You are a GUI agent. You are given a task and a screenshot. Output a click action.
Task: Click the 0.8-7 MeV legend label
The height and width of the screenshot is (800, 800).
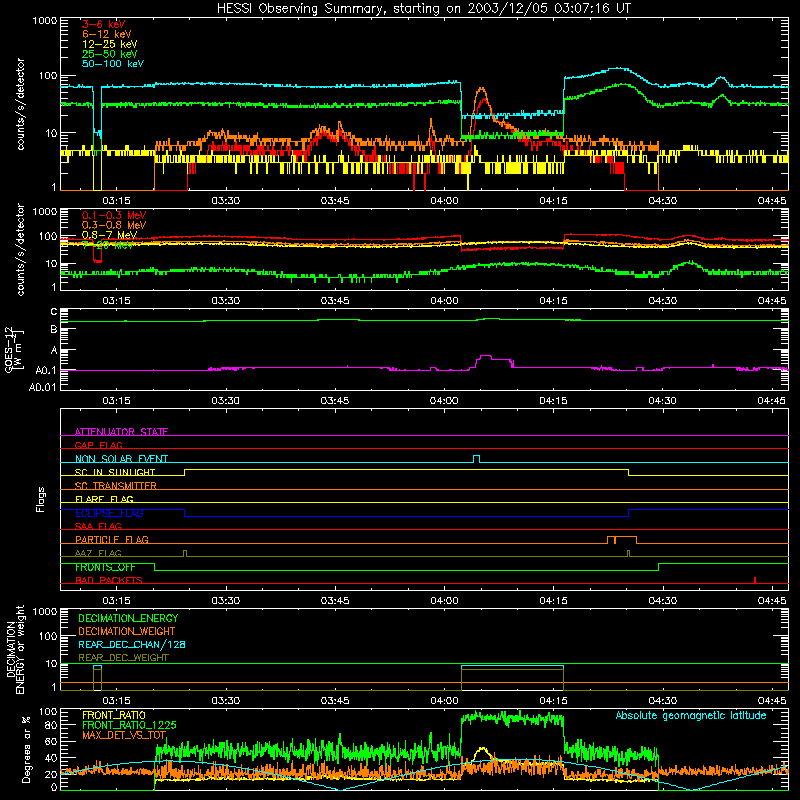point(109,235)
